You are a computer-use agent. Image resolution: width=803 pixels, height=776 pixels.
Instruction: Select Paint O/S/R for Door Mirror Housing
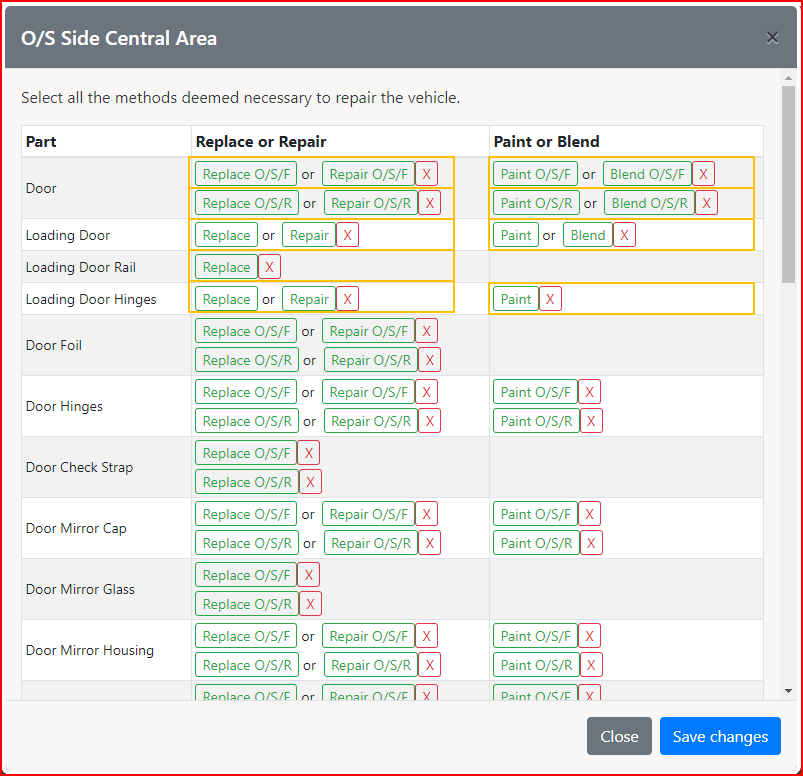(536, 665)
